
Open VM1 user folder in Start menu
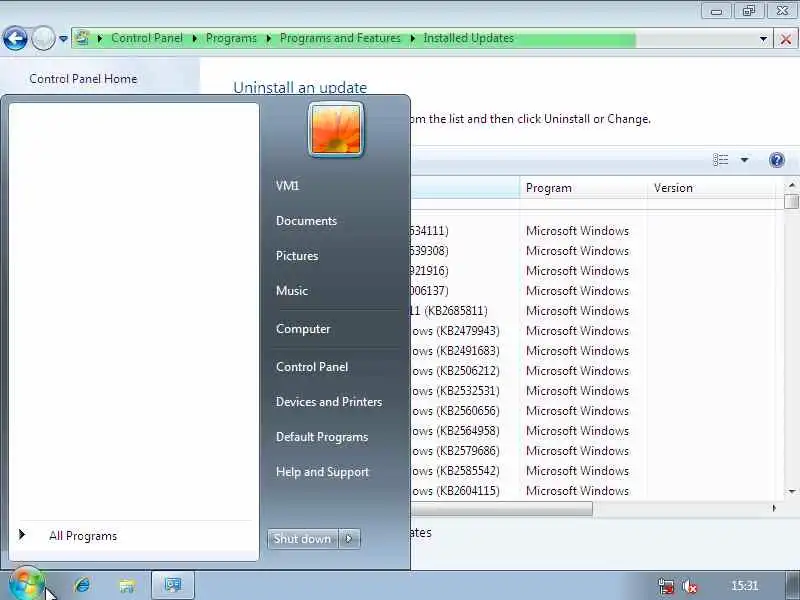click(x=287, y=186)
